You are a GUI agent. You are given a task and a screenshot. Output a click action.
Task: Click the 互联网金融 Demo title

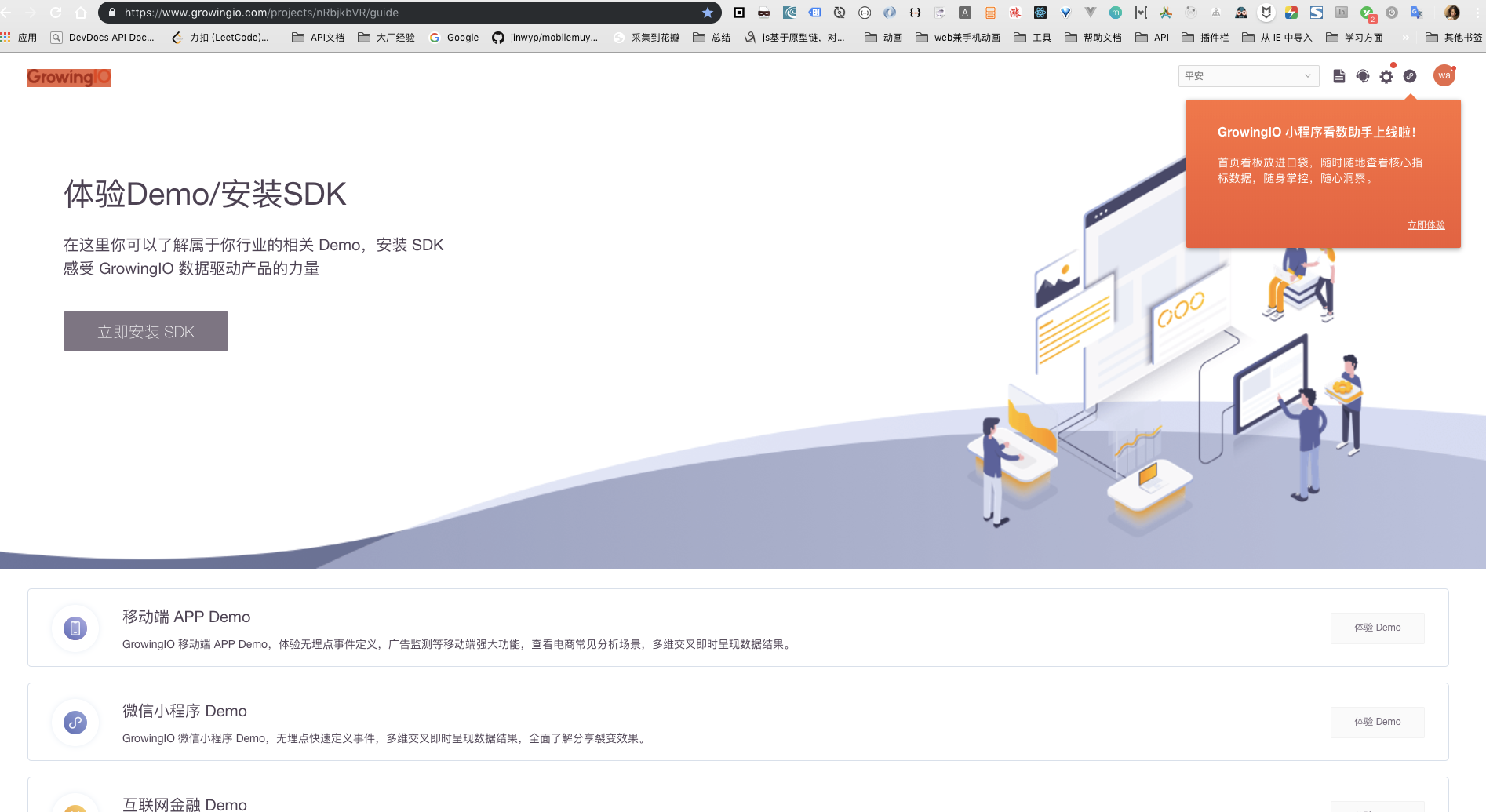184,804
